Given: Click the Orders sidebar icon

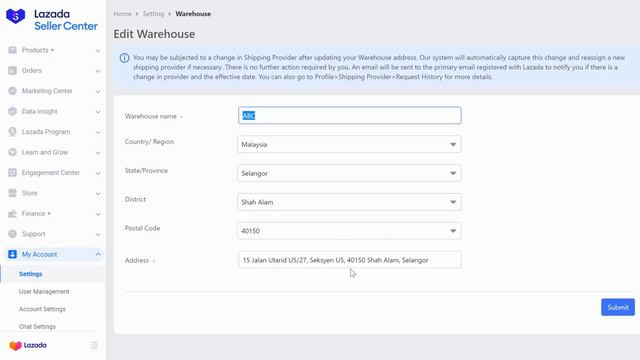Looking at the screenshot, I should pos(12,70).
